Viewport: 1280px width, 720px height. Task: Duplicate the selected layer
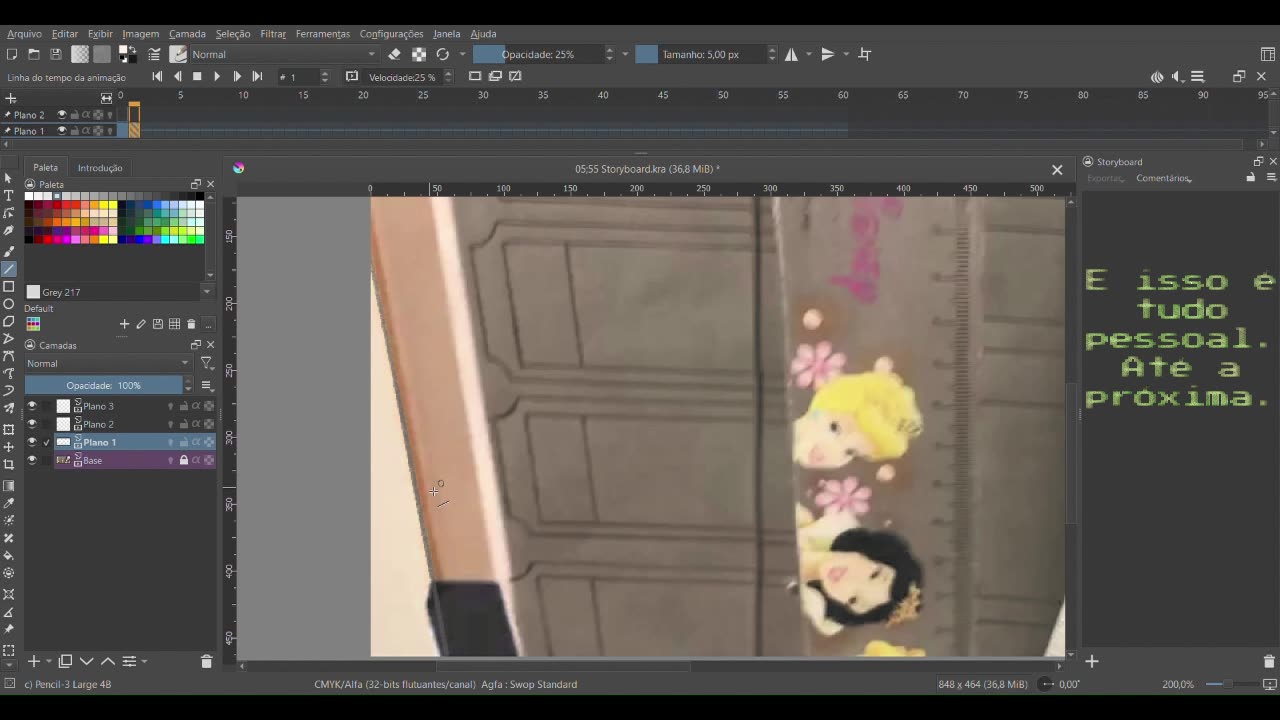[x=65, y=661]
